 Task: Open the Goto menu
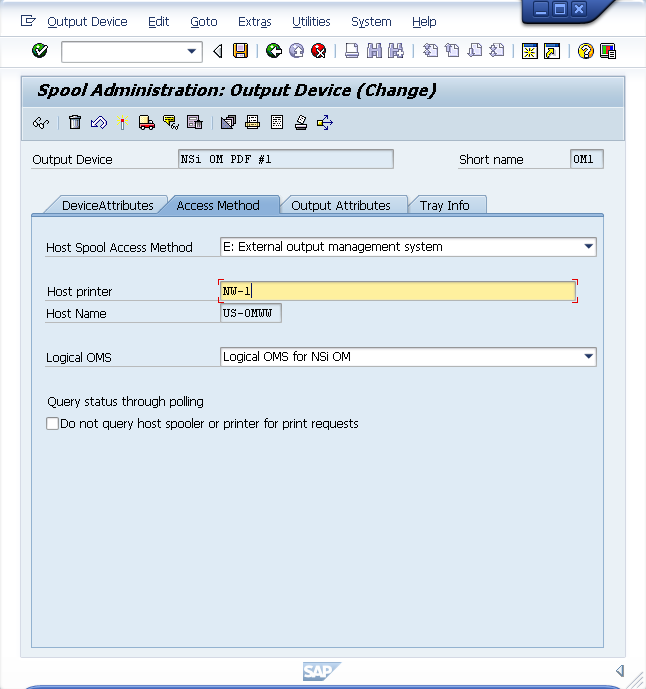point(203,22)
